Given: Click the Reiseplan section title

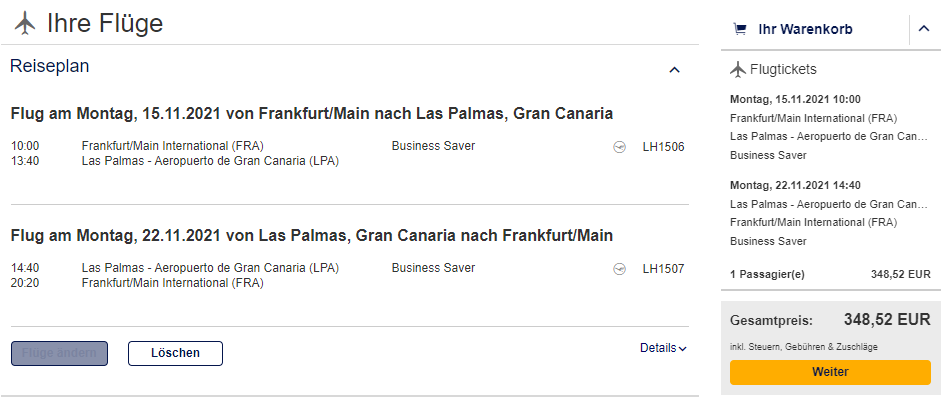Looking at the screenshot, I should pos(50,67).
